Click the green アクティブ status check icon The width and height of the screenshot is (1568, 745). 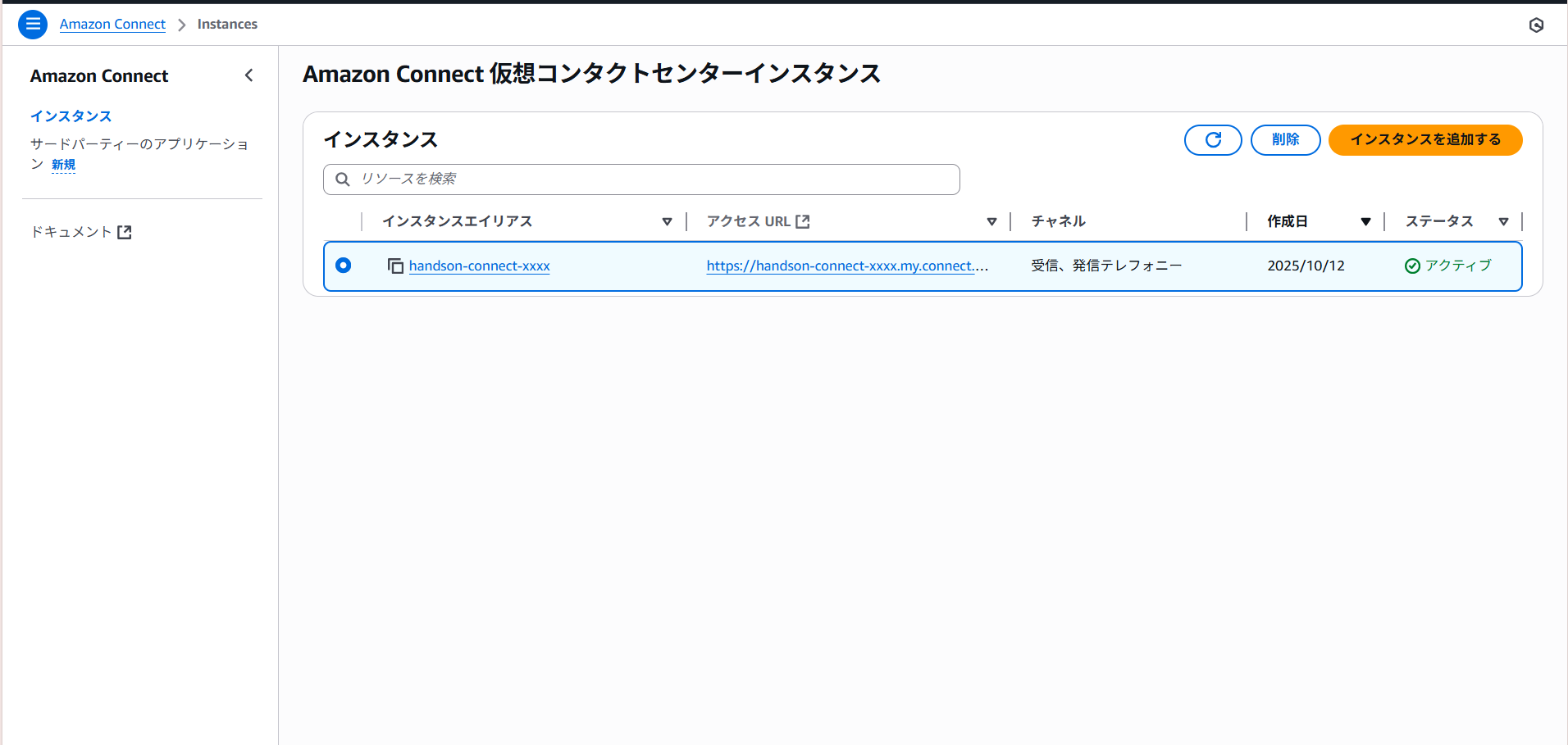point(1412,266)
